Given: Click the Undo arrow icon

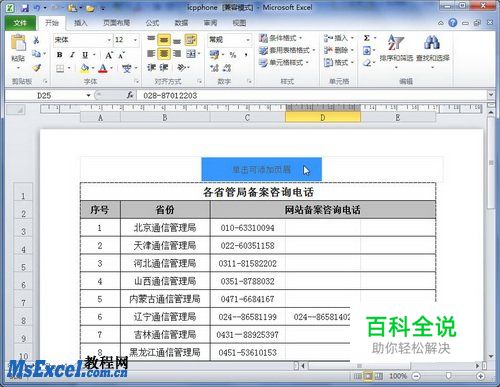Looking at the screenshot, I should pyautogui.click(x=37, y=8).
